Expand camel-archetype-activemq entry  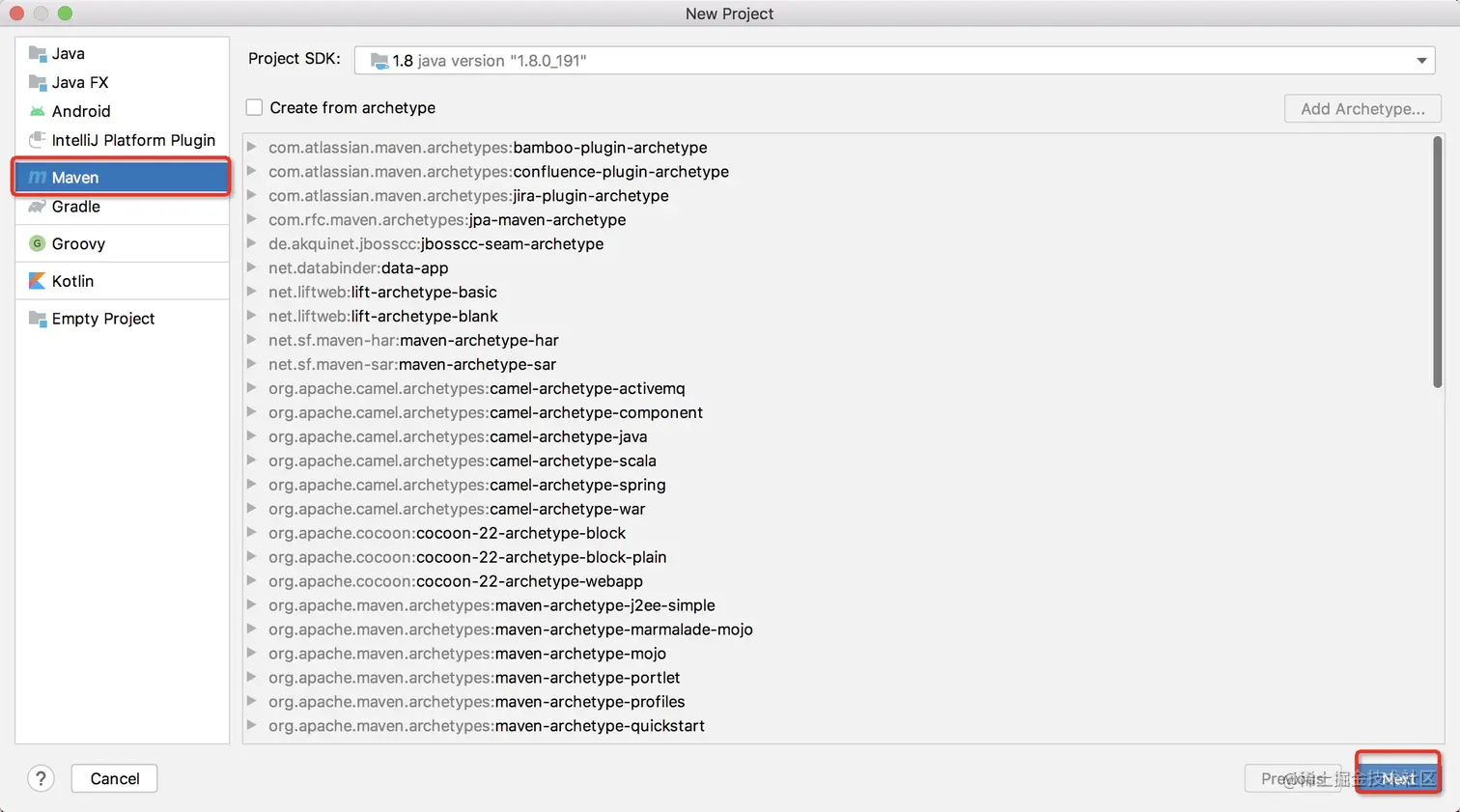pyautogui.click(x=252, y=388)
